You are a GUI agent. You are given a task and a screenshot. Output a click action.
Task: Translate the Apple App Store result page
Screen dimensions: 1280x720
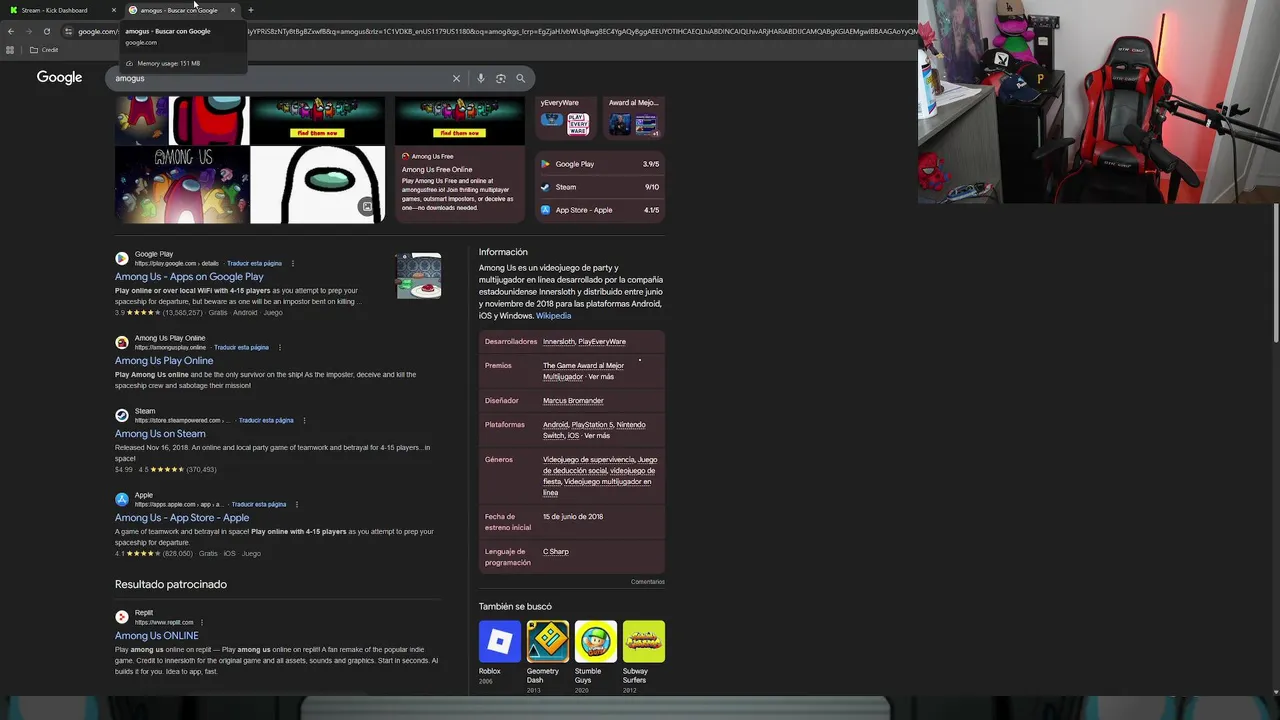[259, 505]
